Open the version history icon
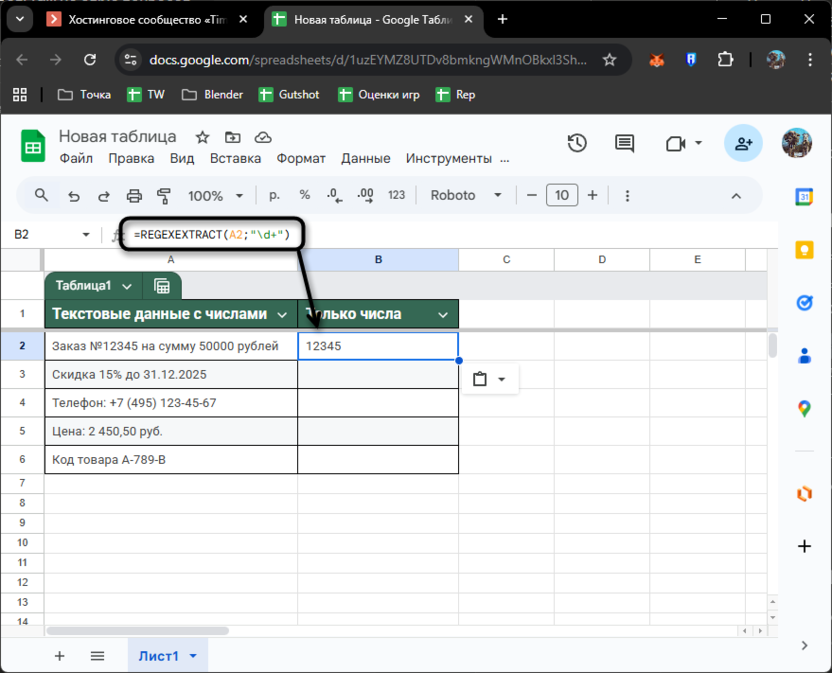This screenshot has height=673, width=832. point(577,143)
